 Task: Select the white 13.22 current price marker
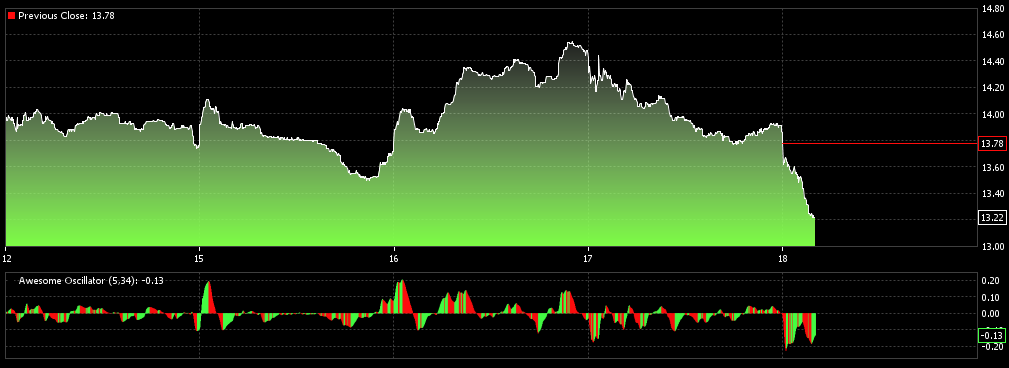click(x=991, y=217)
